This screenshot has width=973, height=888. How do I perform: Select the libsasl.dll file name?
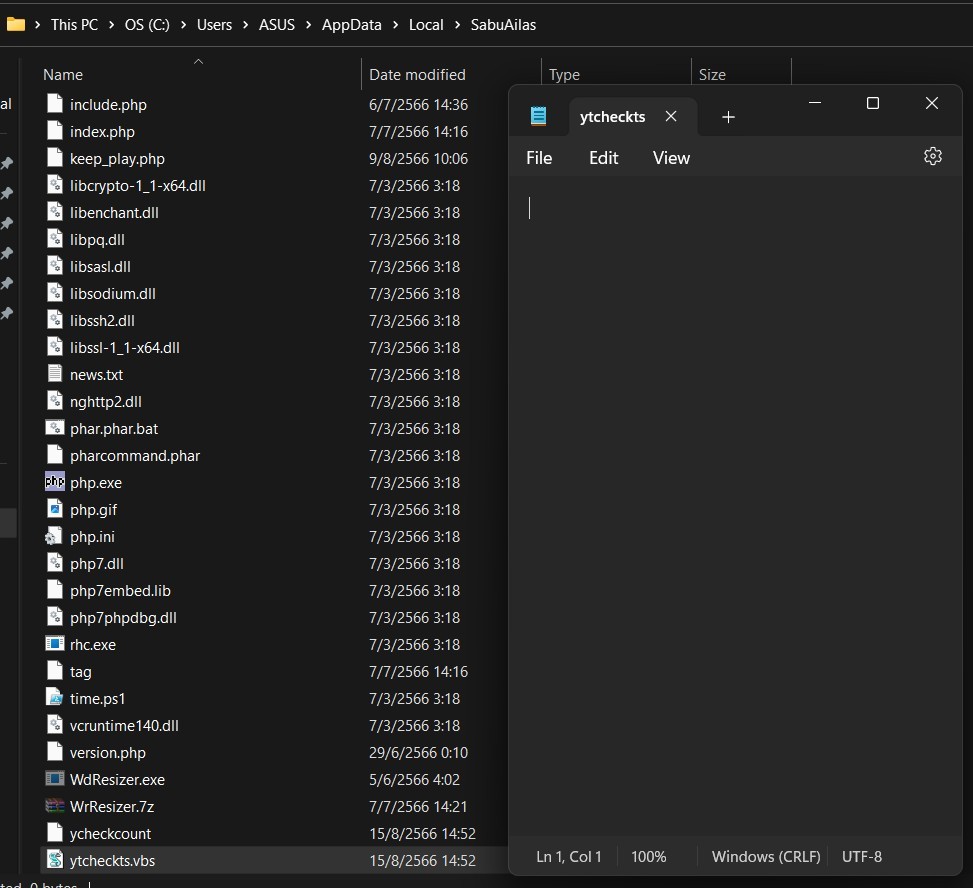pos(100,266)
